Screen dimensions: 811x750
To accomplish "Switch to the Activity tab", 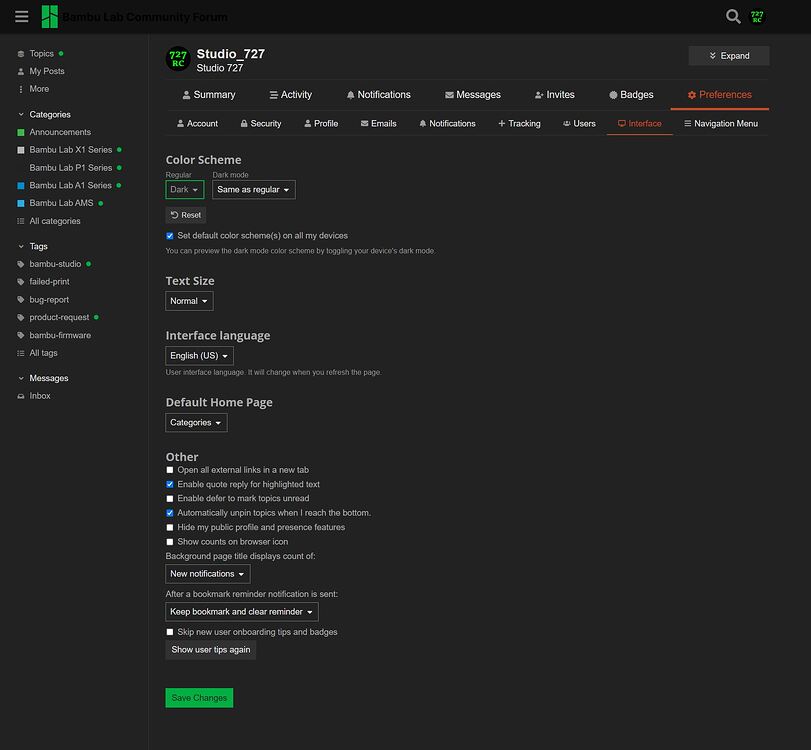I will (290, 95).
